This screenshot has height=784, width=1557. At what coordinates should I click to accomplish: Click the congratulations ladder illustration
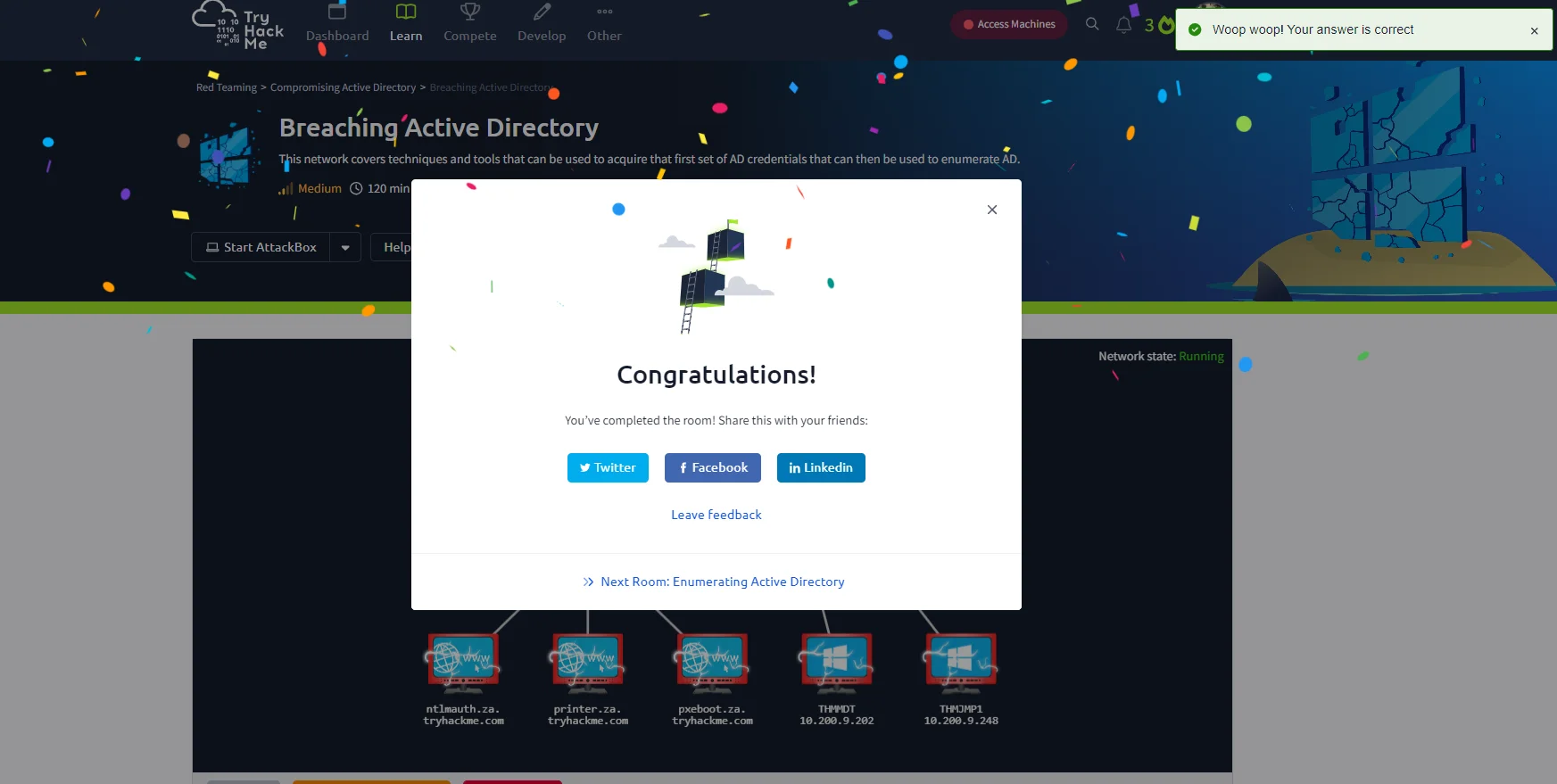[716, 276]
